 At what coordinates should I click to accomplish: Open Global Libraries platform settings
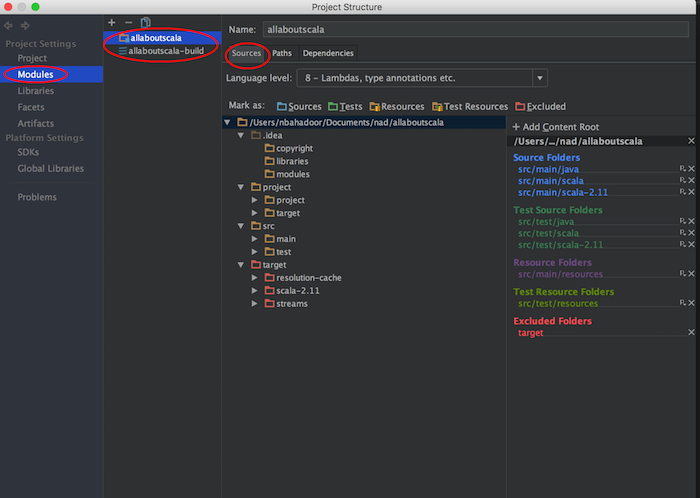pyautogui.click(x=50, y=169)
